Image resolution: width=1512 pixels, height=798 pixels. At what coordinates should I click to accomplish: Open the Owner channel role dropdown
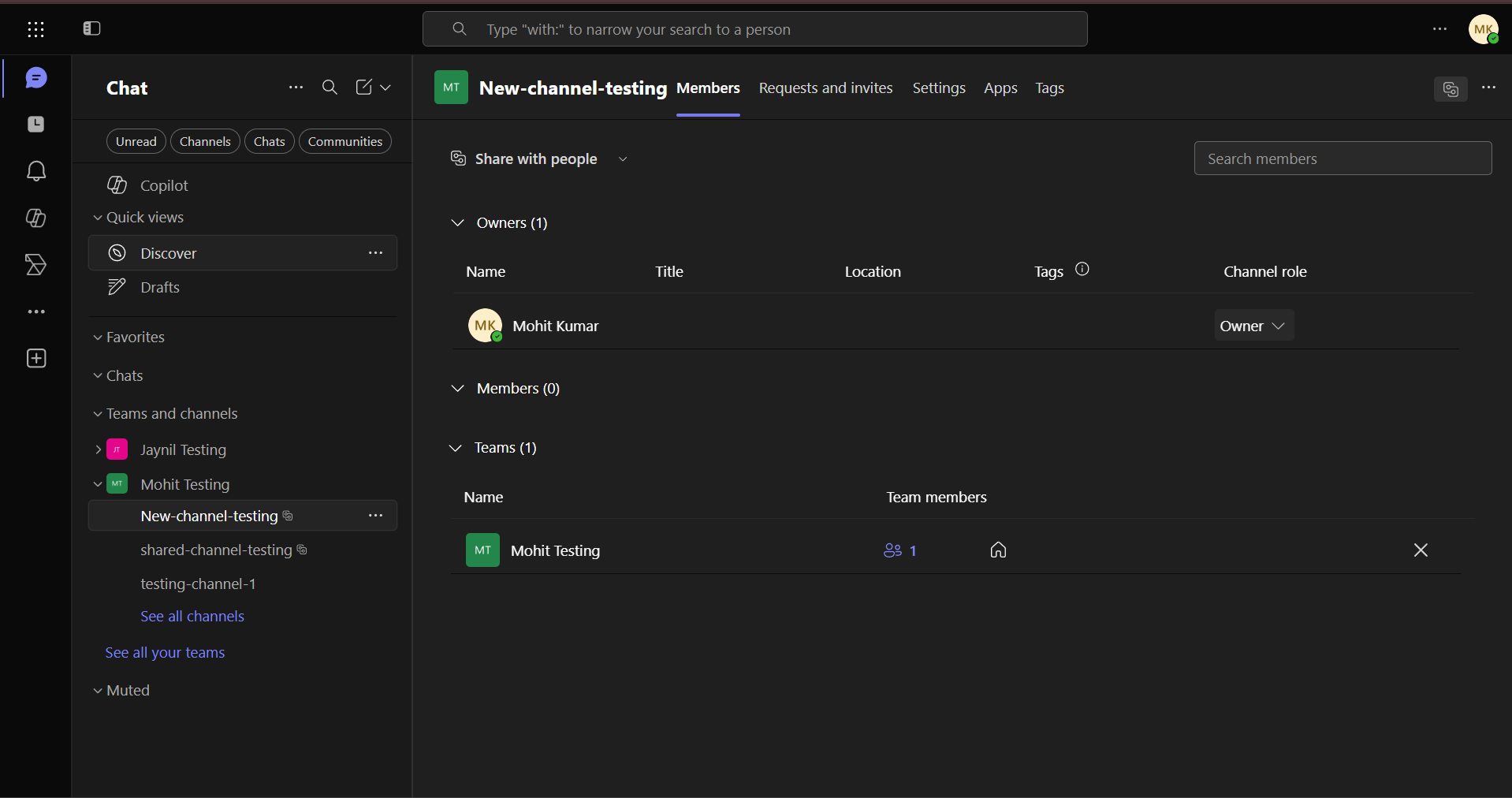pyautogui.click(x=1254, y=326)
